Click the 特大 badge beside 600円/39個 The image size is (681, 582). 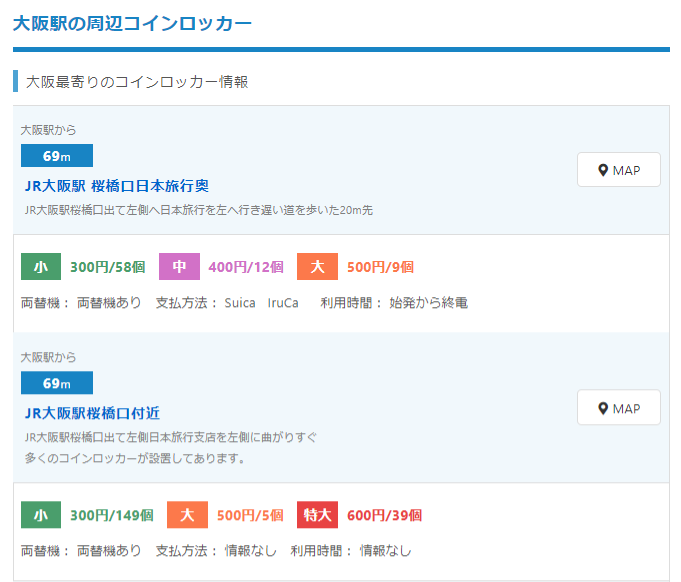(x=317, y=515)
